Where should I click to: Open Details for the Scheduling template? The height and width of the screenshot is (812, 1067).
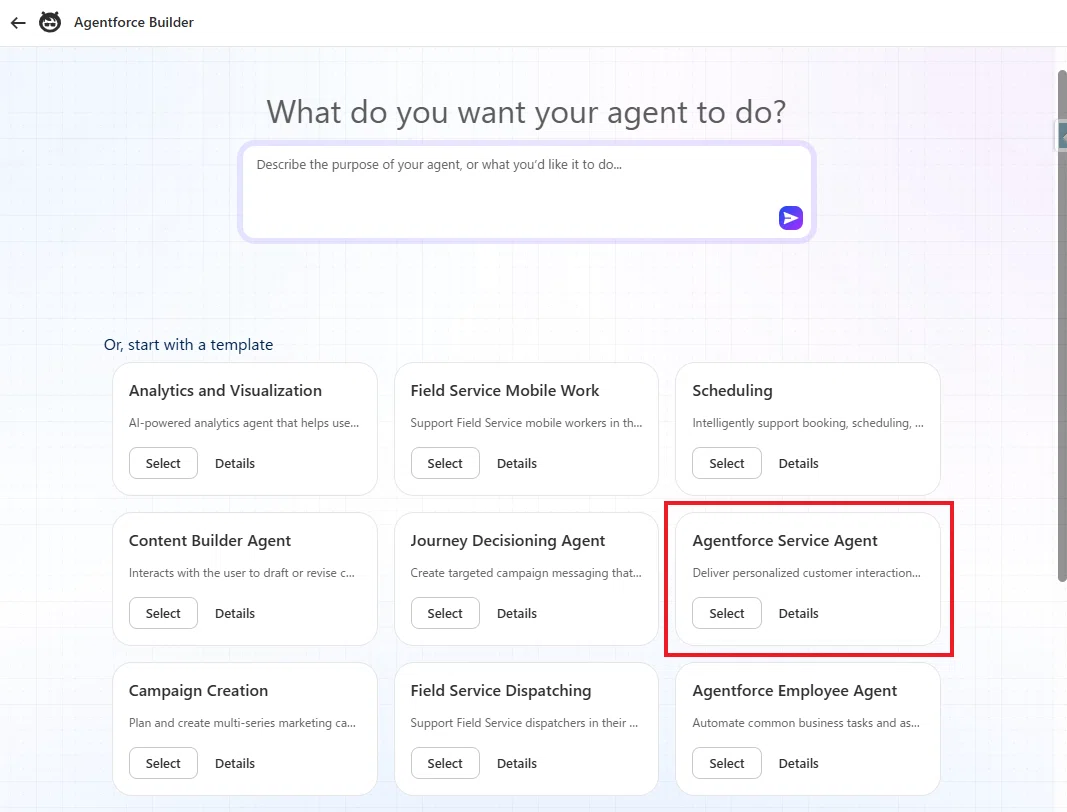pyautogui.click(x=798, y=463)
